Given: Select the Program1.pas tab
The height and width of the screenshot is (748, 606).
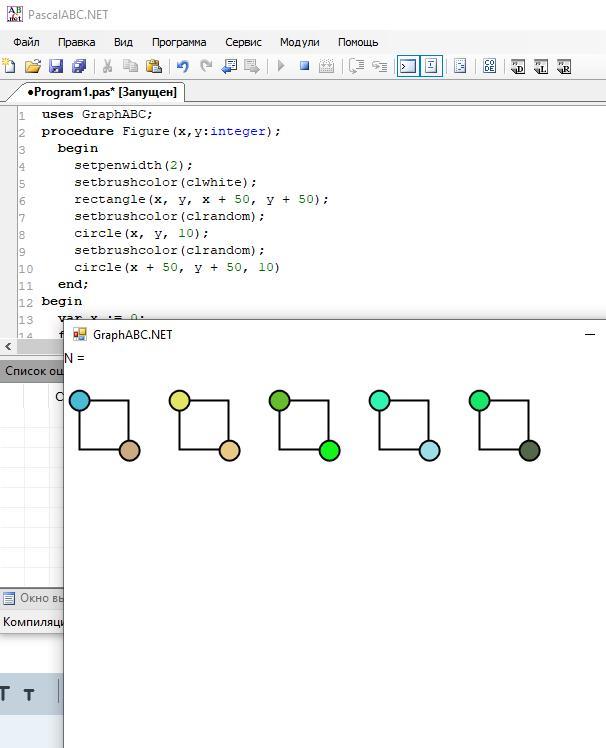Looking at the screenshot, I should click(101, 92).
